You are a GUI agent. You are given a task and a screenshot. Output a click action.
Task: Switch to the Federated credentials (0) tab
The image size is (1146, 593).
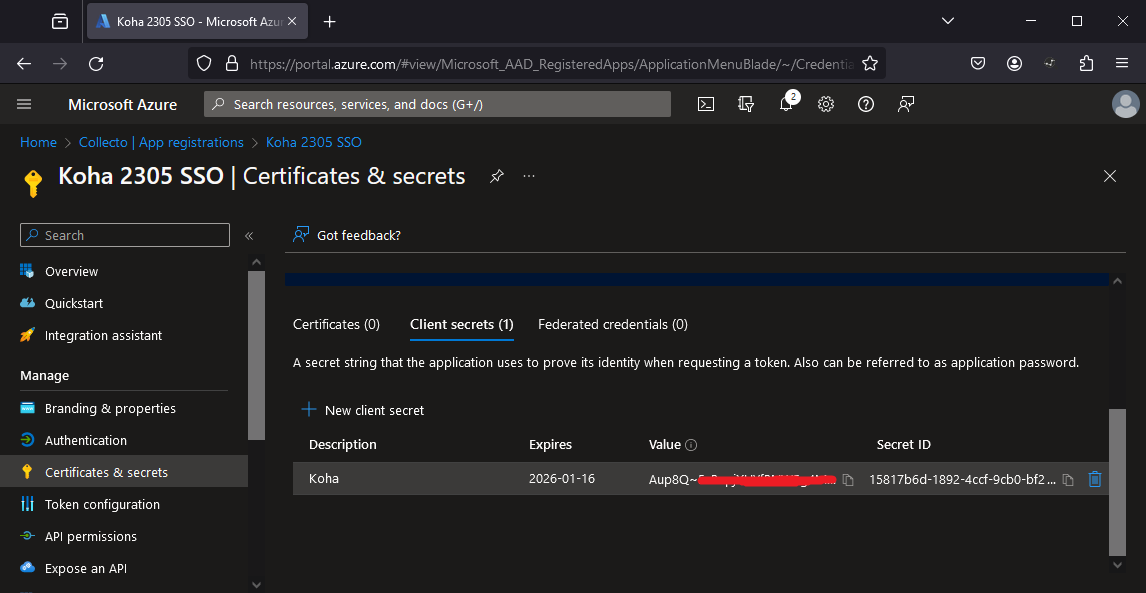point(612,324)
